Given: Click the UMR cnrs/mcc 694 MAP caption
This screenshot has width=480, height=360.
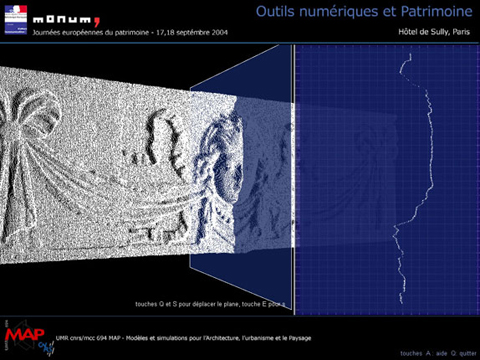Looking at the screenshot, I should pyautogui.click(x=183, y=338).
